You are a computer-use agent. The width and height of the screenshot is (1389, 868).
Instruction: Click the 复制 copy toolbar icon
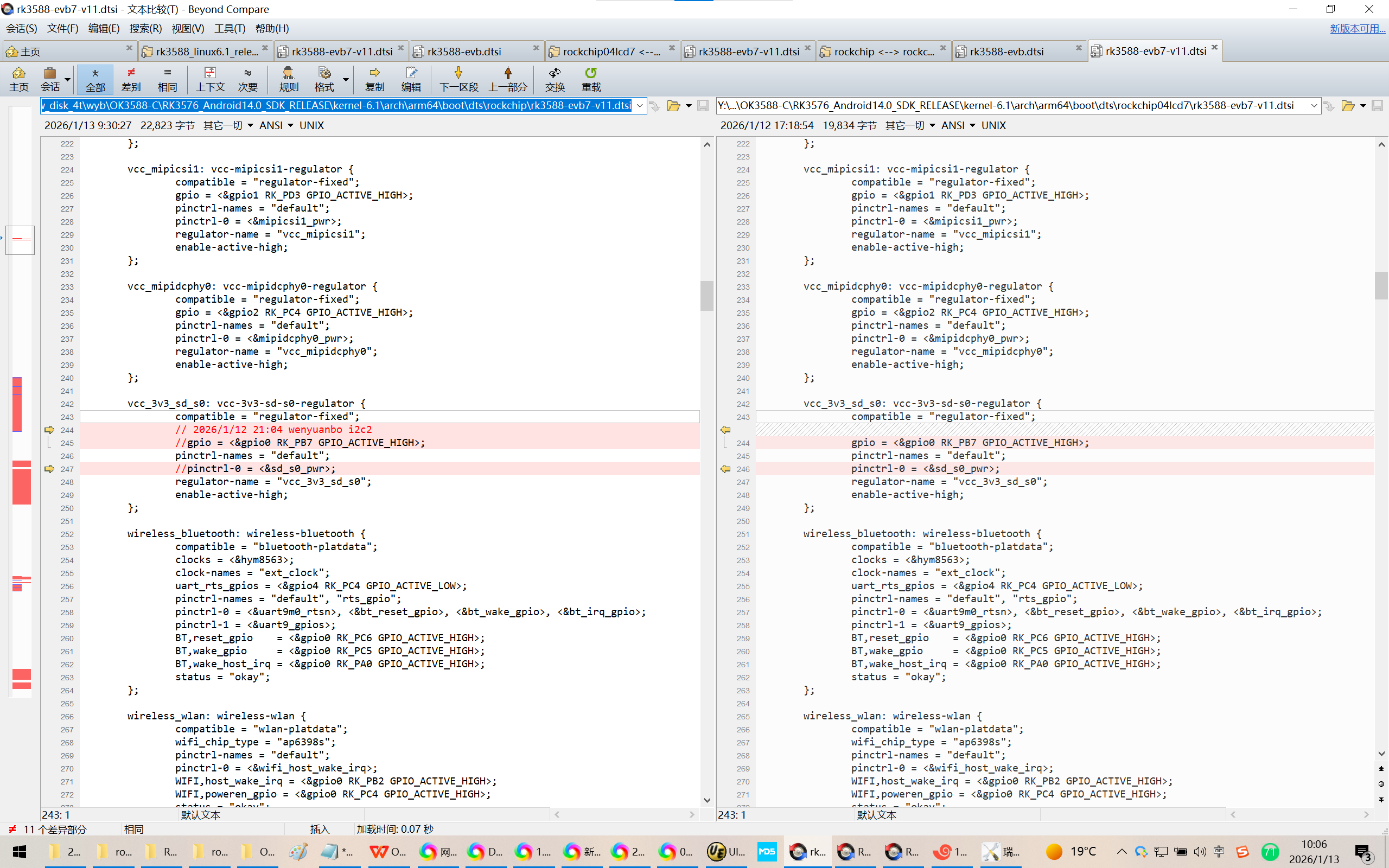[374, 79]
